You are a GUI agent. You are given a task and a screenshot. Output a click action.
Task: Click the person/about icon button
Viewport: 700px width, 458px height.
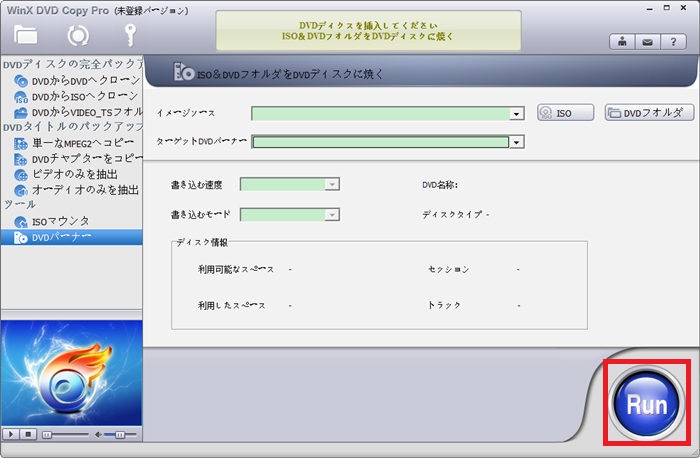tap(622, 42)
